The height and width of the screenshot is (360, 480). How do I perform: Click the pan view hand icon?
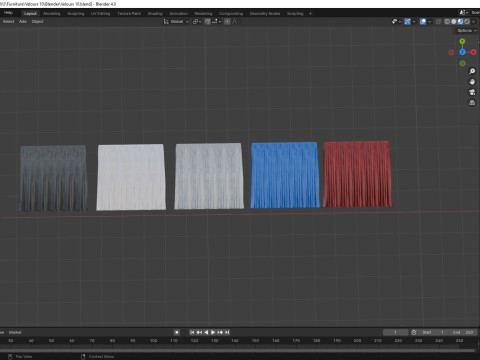point(472,82)
